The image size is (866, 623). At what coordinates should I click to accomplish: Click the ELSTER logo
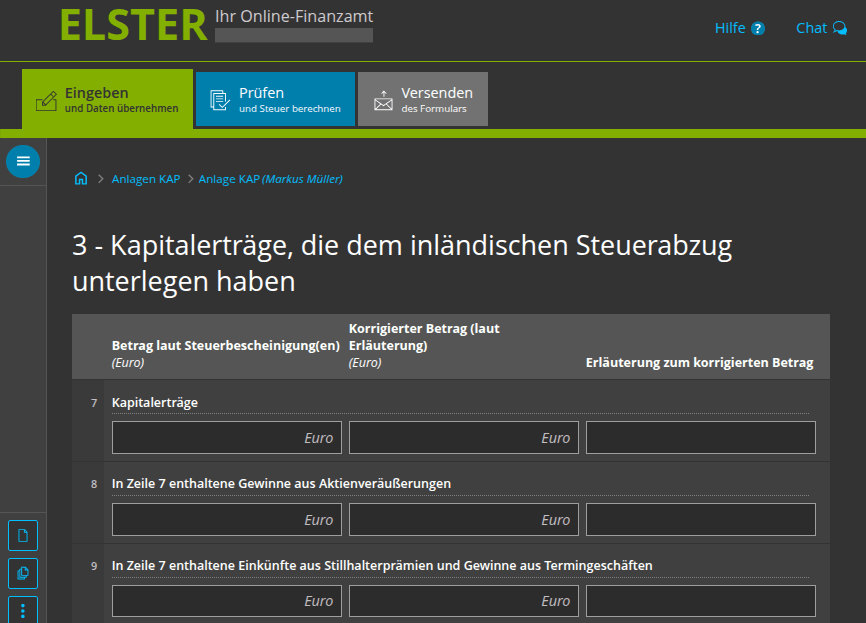point(133,25)
